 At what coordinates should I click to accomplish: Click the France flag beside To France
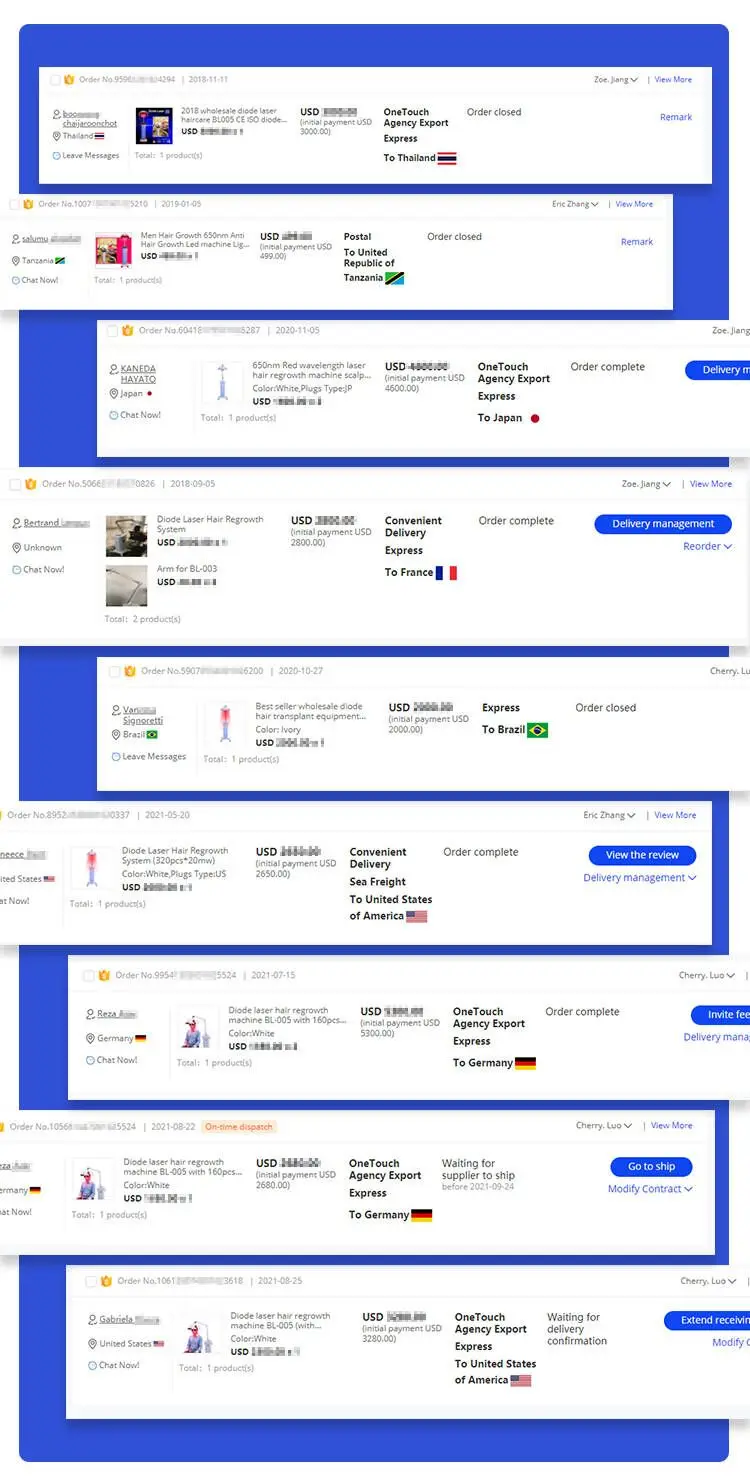[x=446, y=573]
